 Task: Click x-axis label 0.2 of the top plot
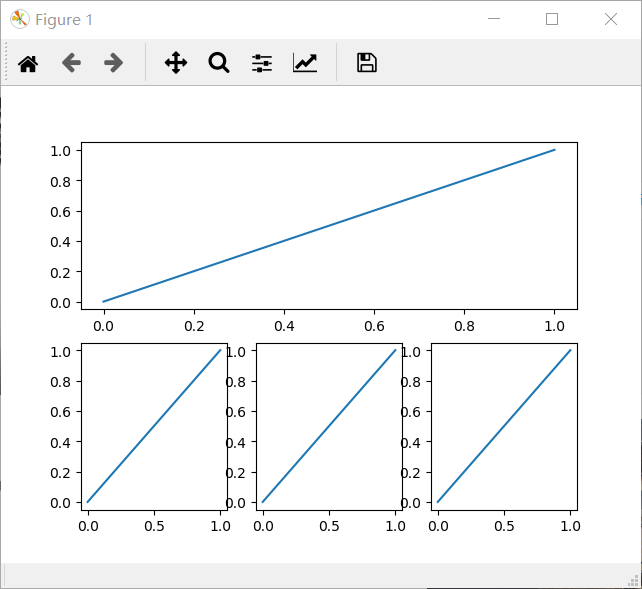click(194, 326)
